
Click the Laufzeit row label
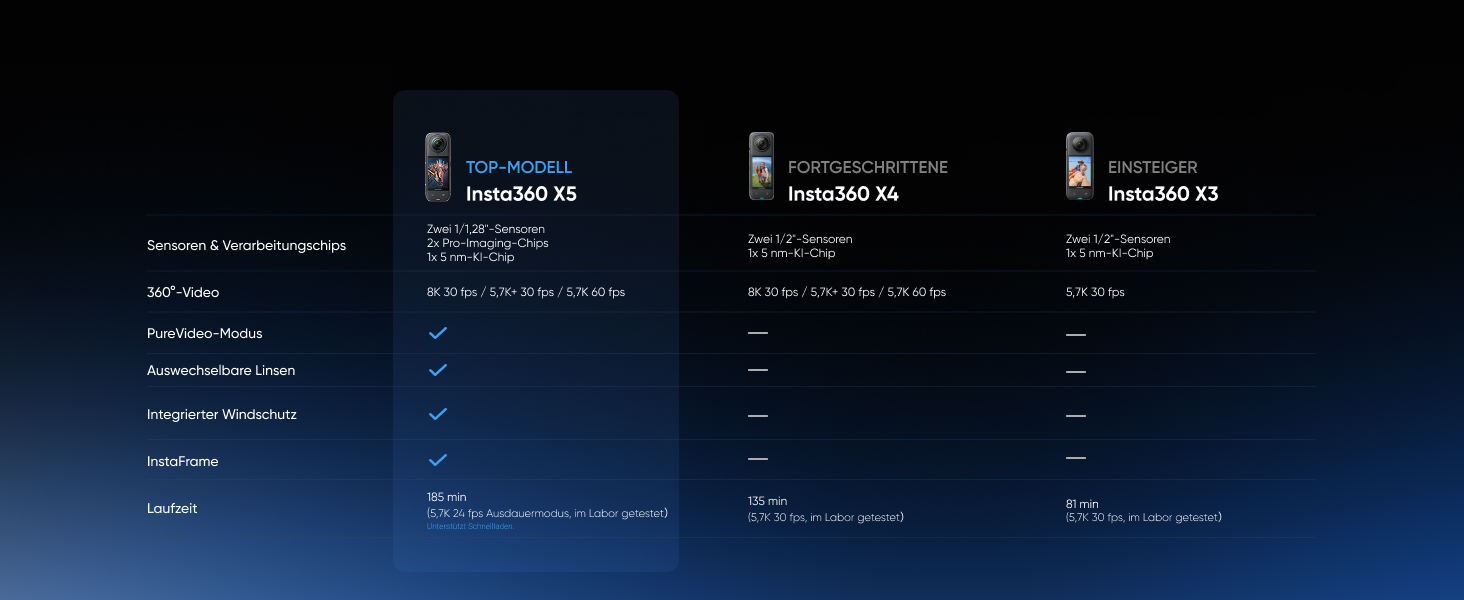172,508
